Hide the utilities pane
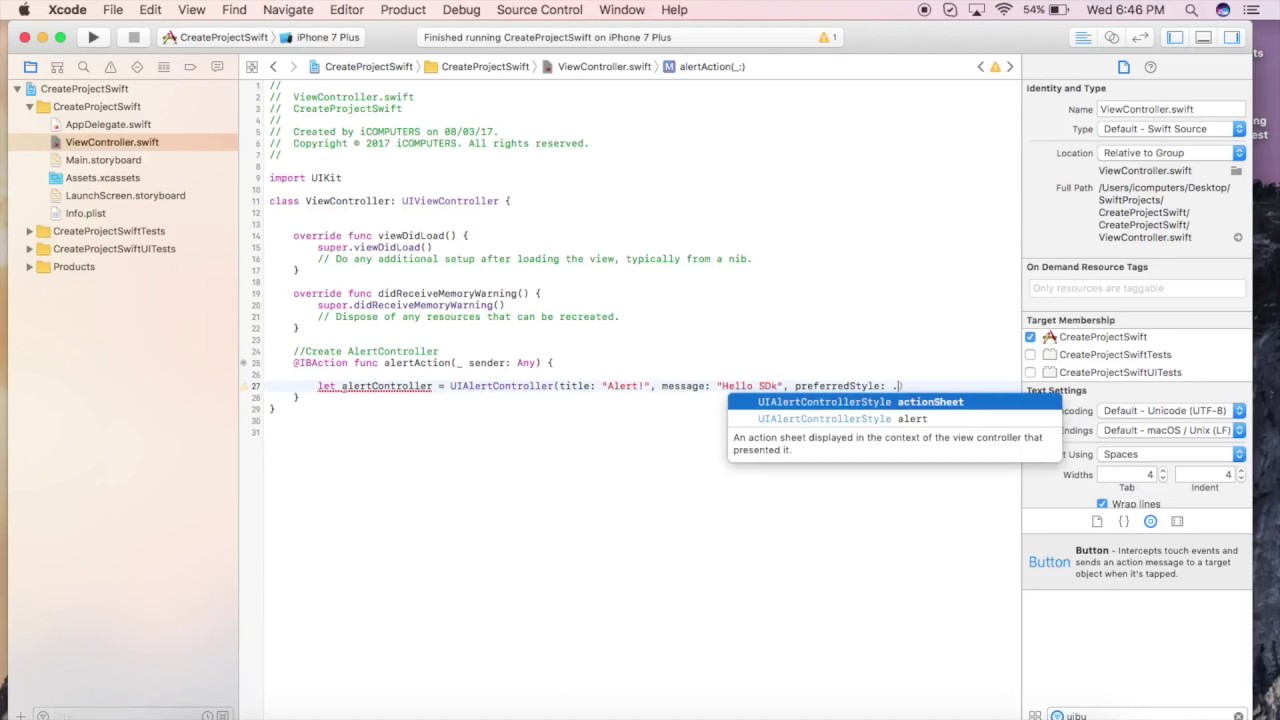This screenshot has height=720, width=1280. click(x=1232, y=37)
